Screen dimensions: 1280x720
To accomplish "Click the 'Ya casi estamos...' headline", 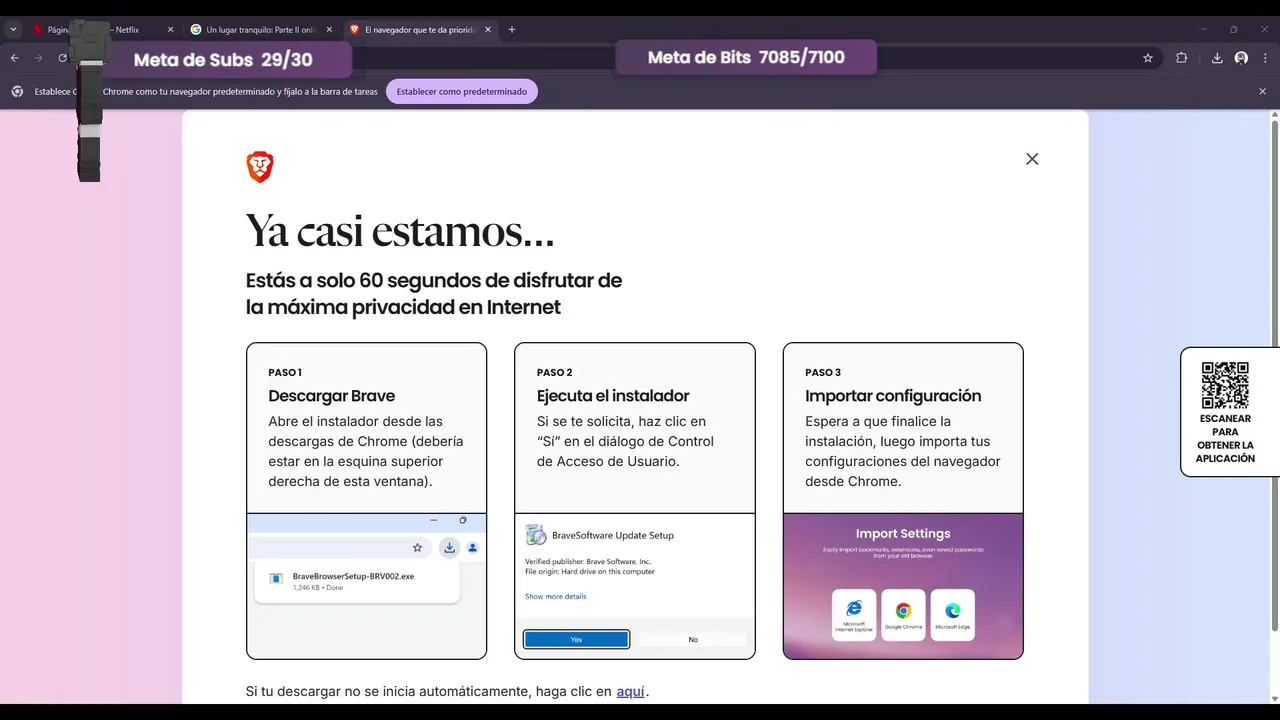I will pyautogui.click(x=400, y=231).
